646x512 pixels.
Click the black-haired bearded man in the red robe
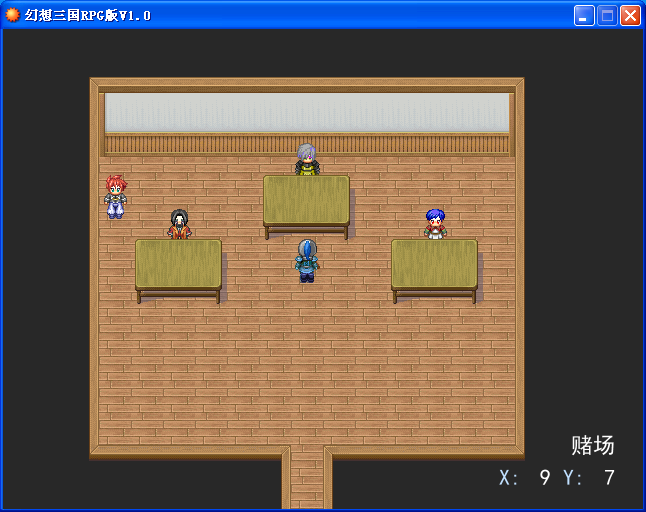click(179, 224)
